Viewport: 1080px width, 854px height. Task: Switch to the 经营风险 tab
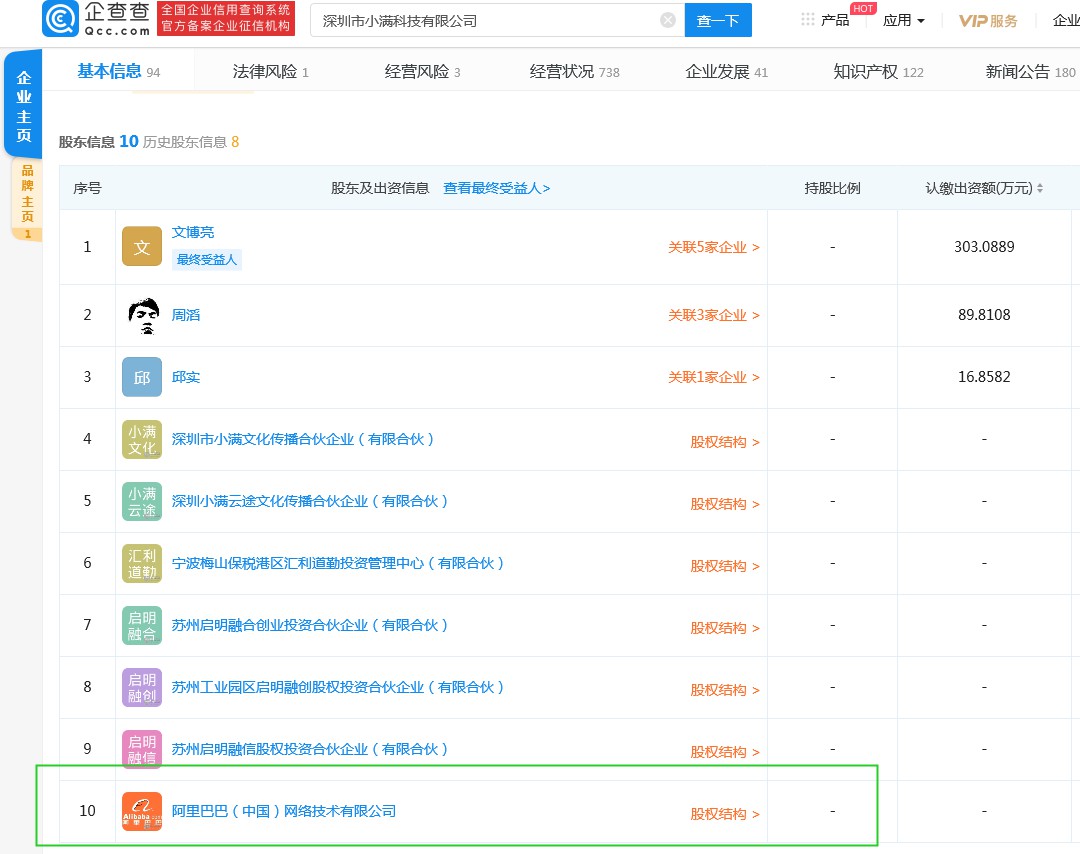pyautogui.click(x=422, y=72)
